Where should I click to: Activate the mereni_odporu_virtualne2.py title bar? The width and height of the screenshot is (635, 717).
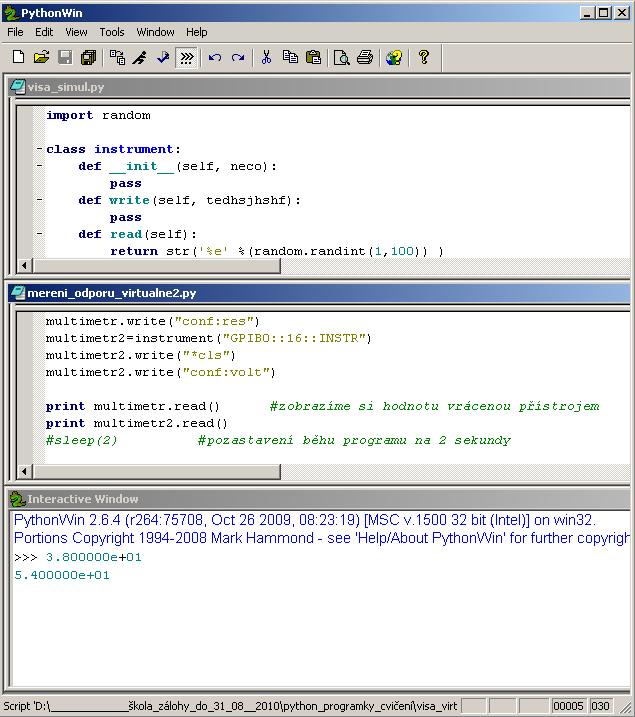pyautogui.click(x=319, y=292)
